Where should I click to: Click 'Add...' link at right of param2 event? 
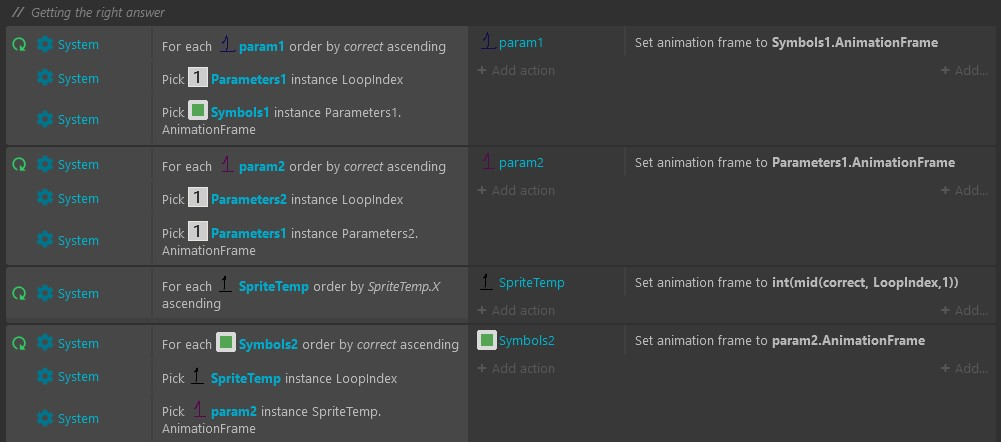pos(964,190)
